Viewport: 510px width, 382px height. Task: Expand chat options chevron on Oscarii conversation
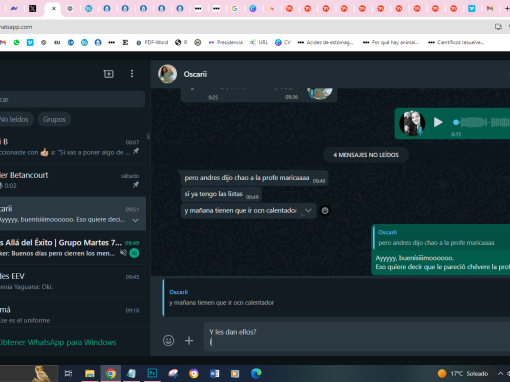[135, 220]
